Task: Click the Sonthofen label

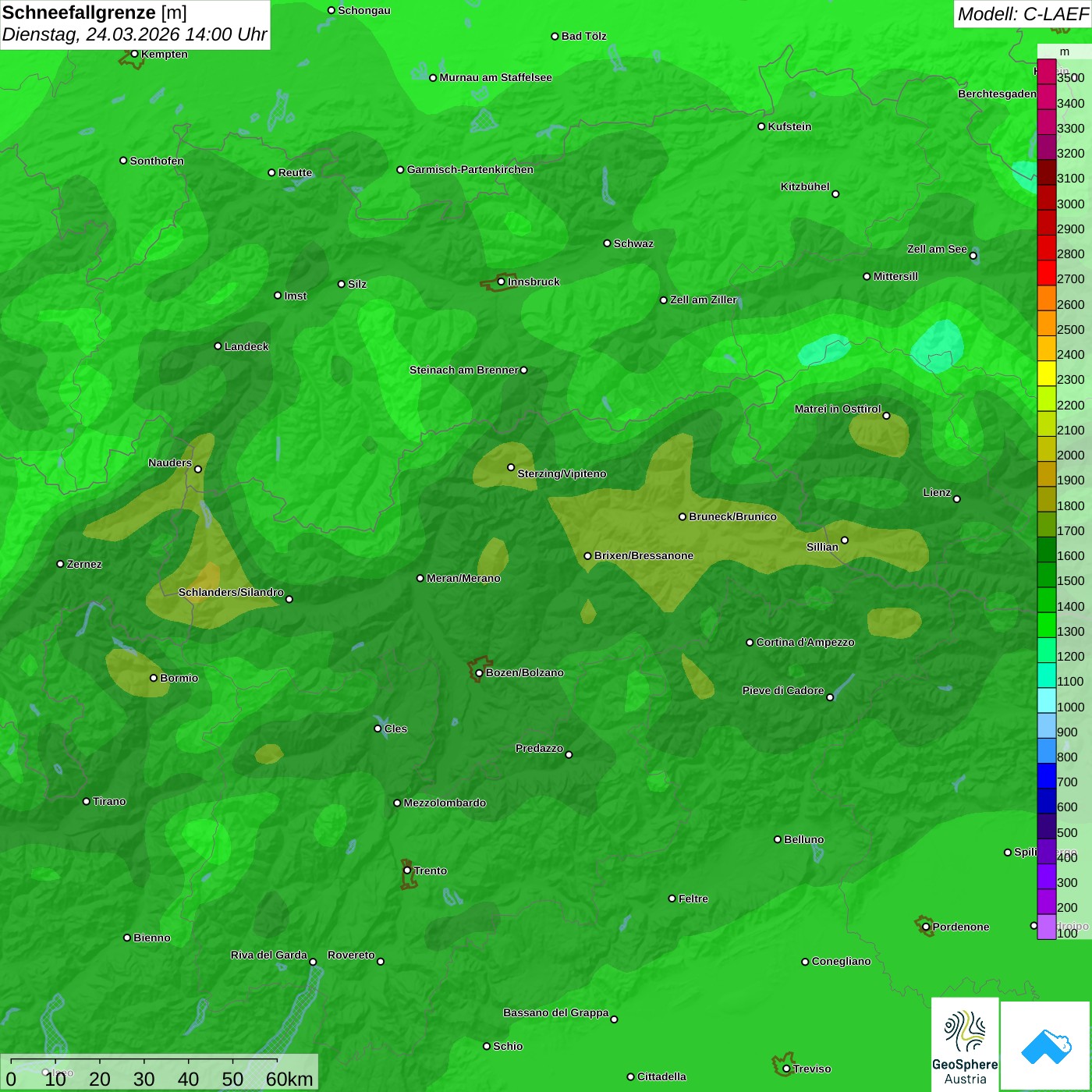Action: (x=157, y=161)
